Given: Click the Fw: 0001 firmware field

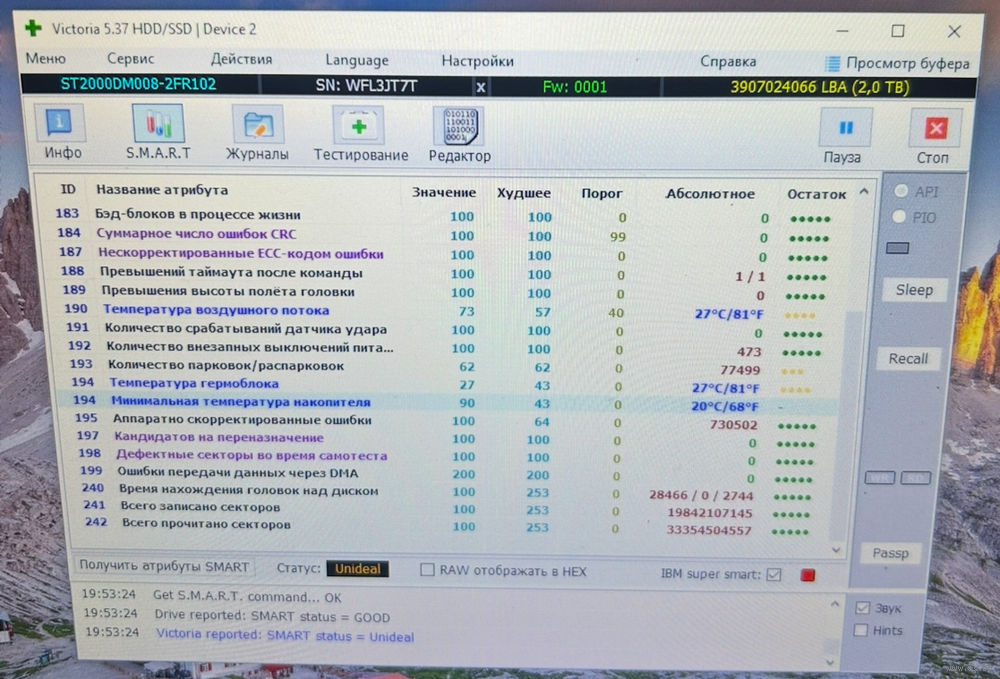Looking at the screenshot, I should click(575, 87).
